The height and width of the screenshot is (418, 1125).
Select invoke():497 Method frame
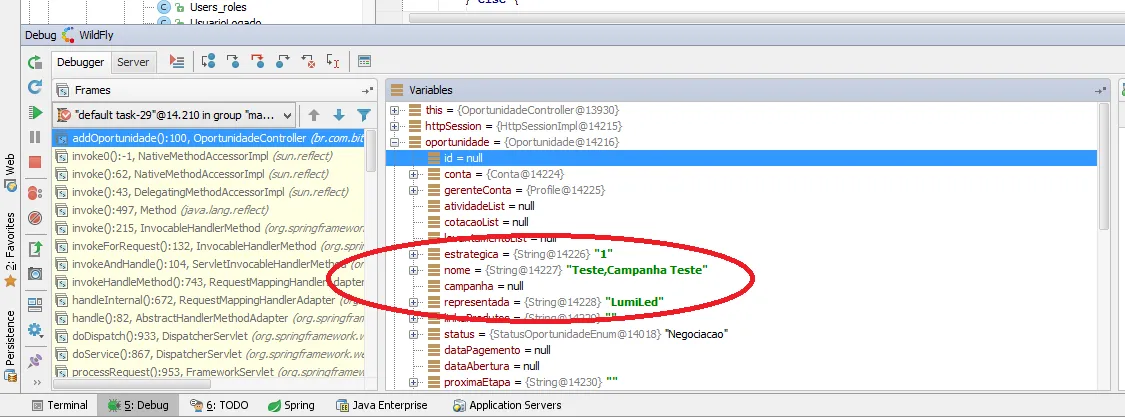point(210,210)
